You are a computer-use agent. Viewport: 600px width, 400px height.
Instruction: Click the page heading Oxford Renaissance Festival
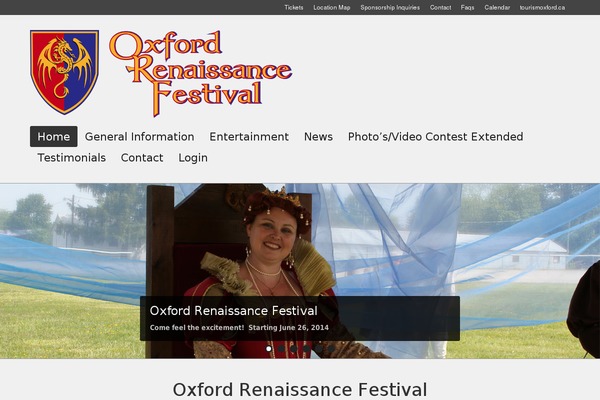point(300,390)
